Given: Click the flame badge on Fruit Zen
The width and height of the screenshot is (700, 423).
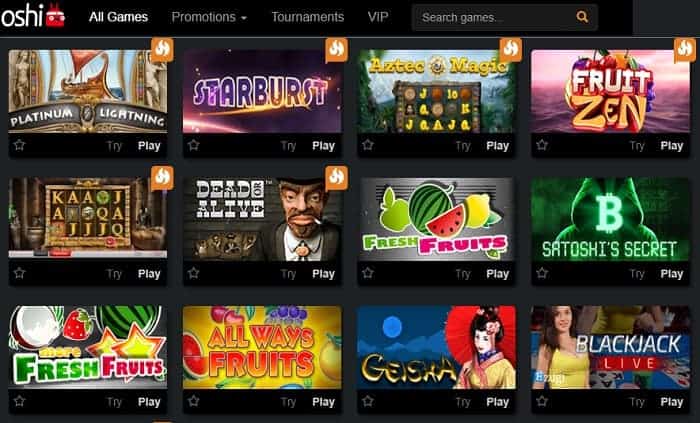Looking at the screenshot, I should click(x=684, y=50).
